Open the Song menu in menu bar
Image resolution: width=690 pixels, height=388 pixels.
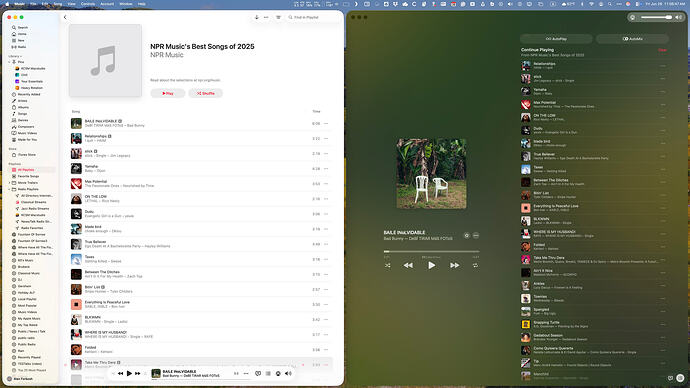58,4
